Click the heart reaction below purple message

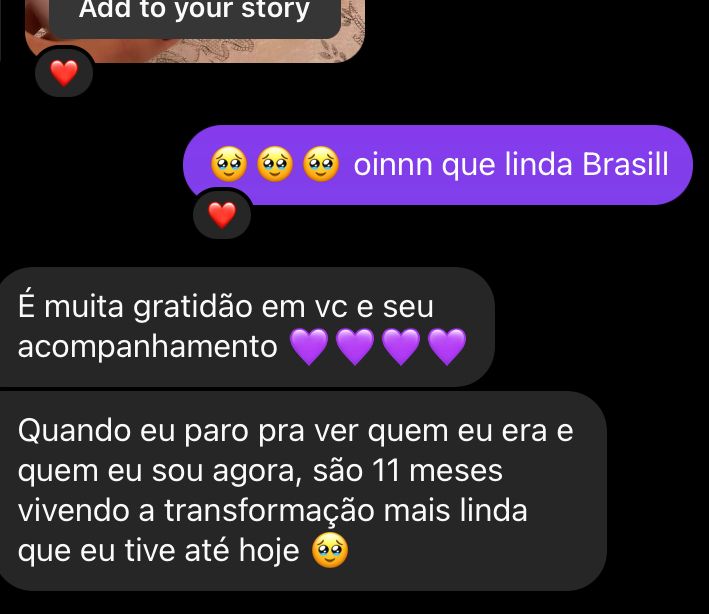222,215
